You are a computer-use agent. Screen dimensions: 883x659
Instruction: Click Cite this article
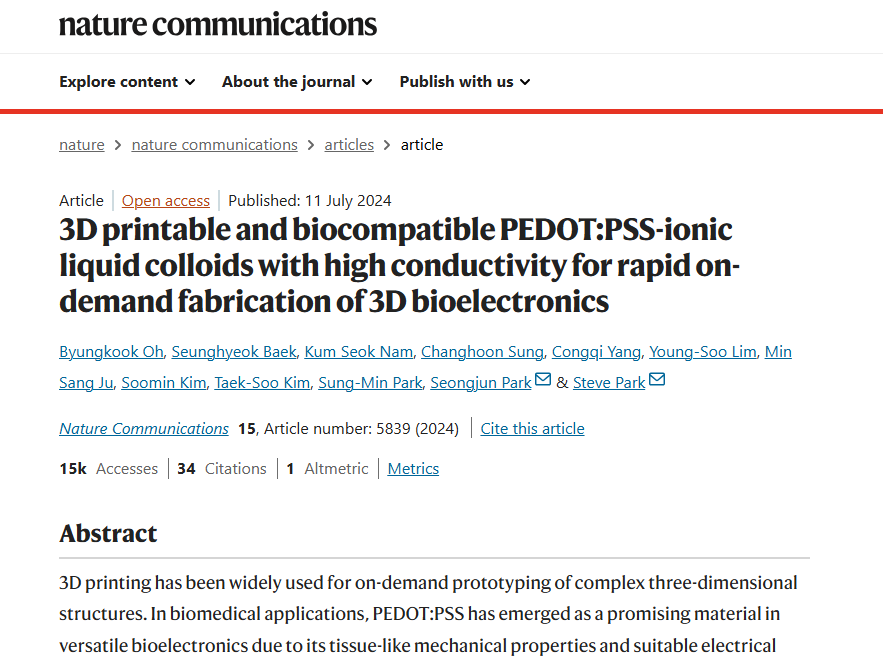coord(532,429)
